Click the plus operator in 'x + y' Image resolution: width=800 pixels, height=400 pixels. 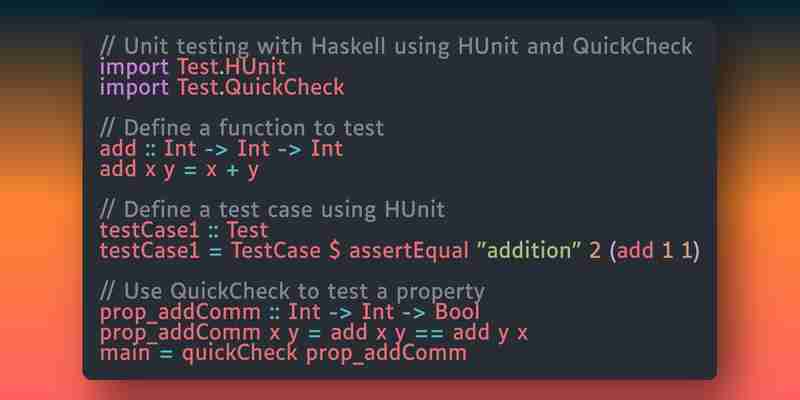232,170
